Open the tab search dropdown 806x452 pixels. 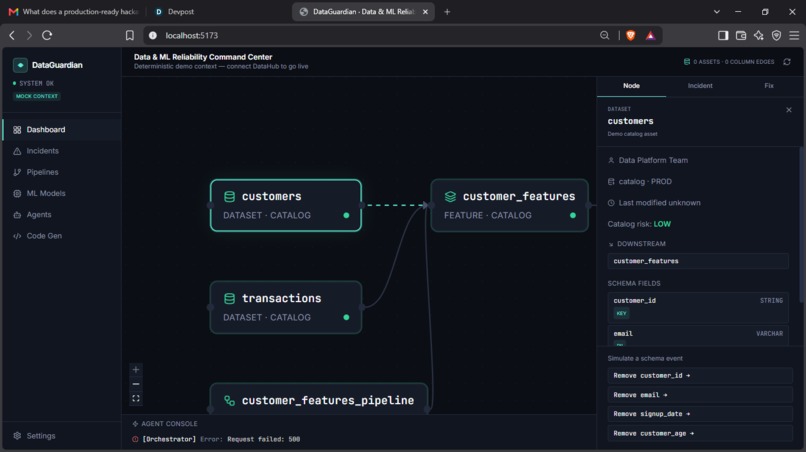pos(717,12)
